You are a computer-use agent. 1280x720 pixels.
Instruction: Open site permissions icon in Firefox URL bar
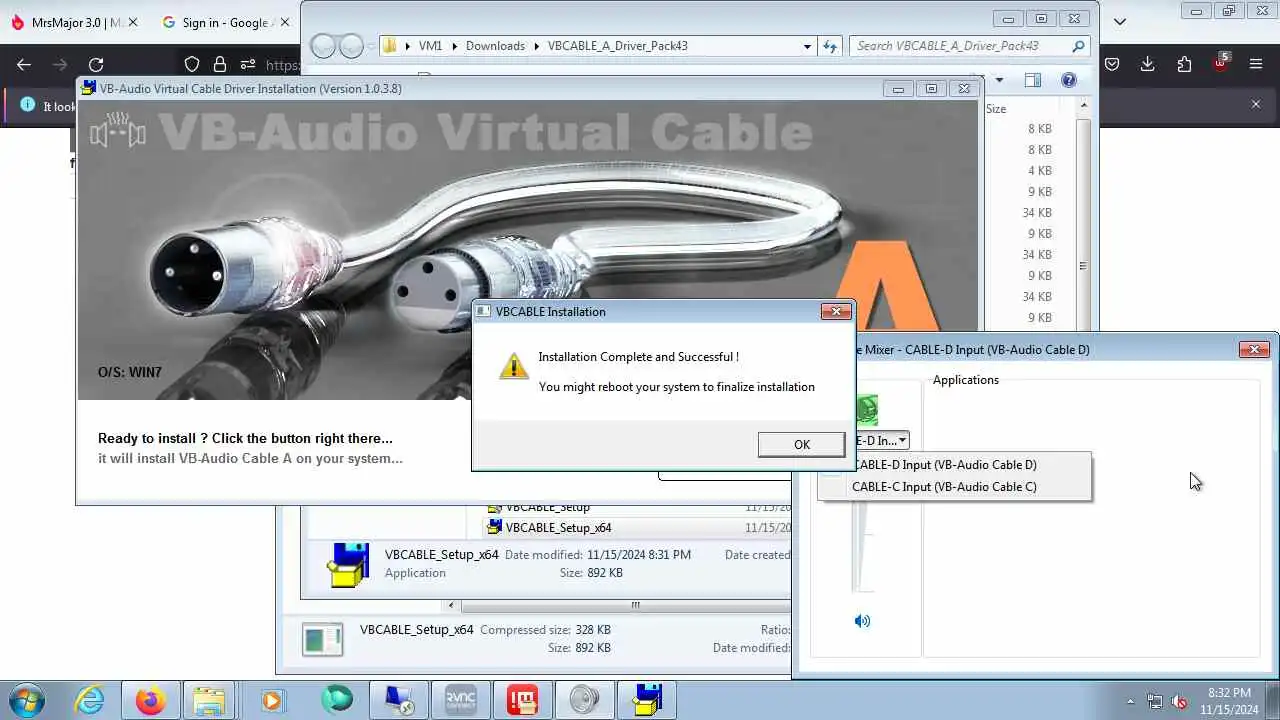pos(247,64)
